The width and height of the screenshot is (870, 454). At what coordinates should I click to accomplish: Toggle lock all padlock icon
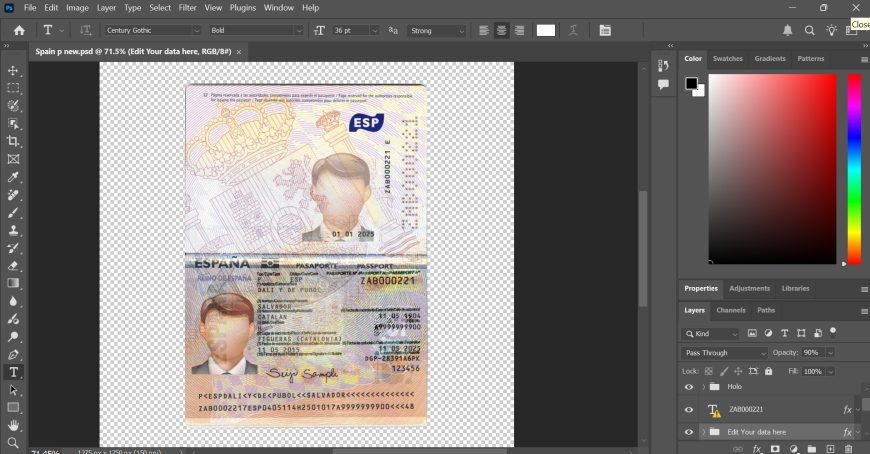click(768, 371)
